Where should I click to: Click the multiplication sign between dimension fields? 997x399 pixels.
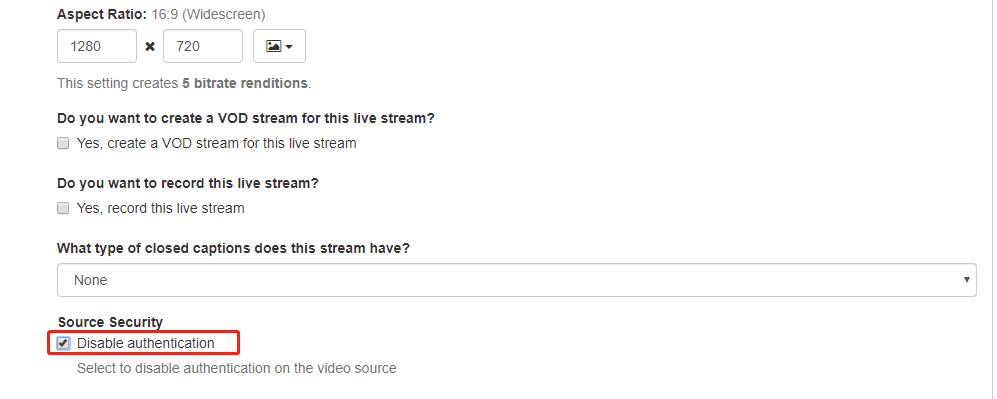click(150, 46)
